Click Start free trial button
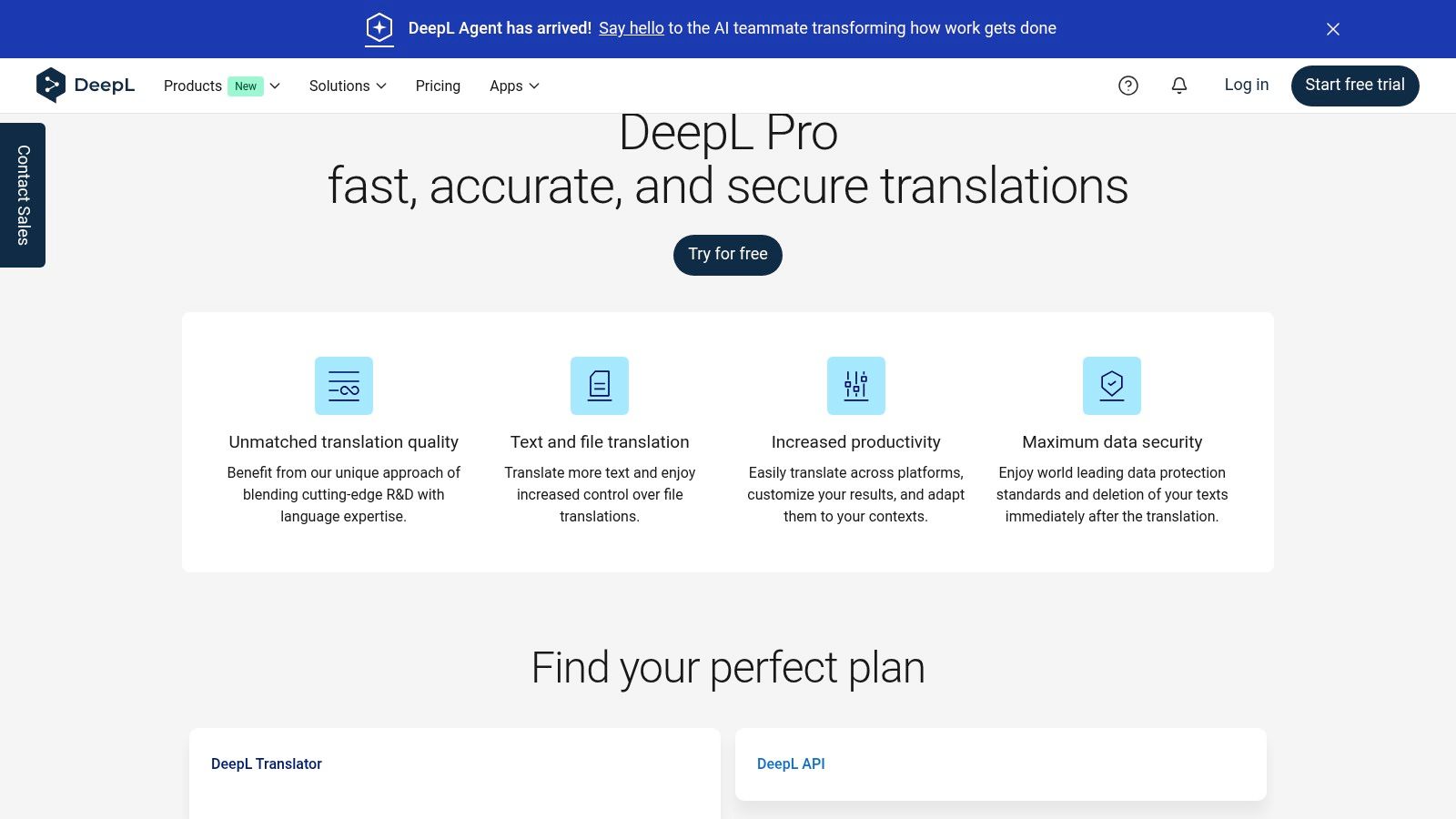Image resolution: width=1456 pixels, height=819 pixels. [x=1355, y=86]
